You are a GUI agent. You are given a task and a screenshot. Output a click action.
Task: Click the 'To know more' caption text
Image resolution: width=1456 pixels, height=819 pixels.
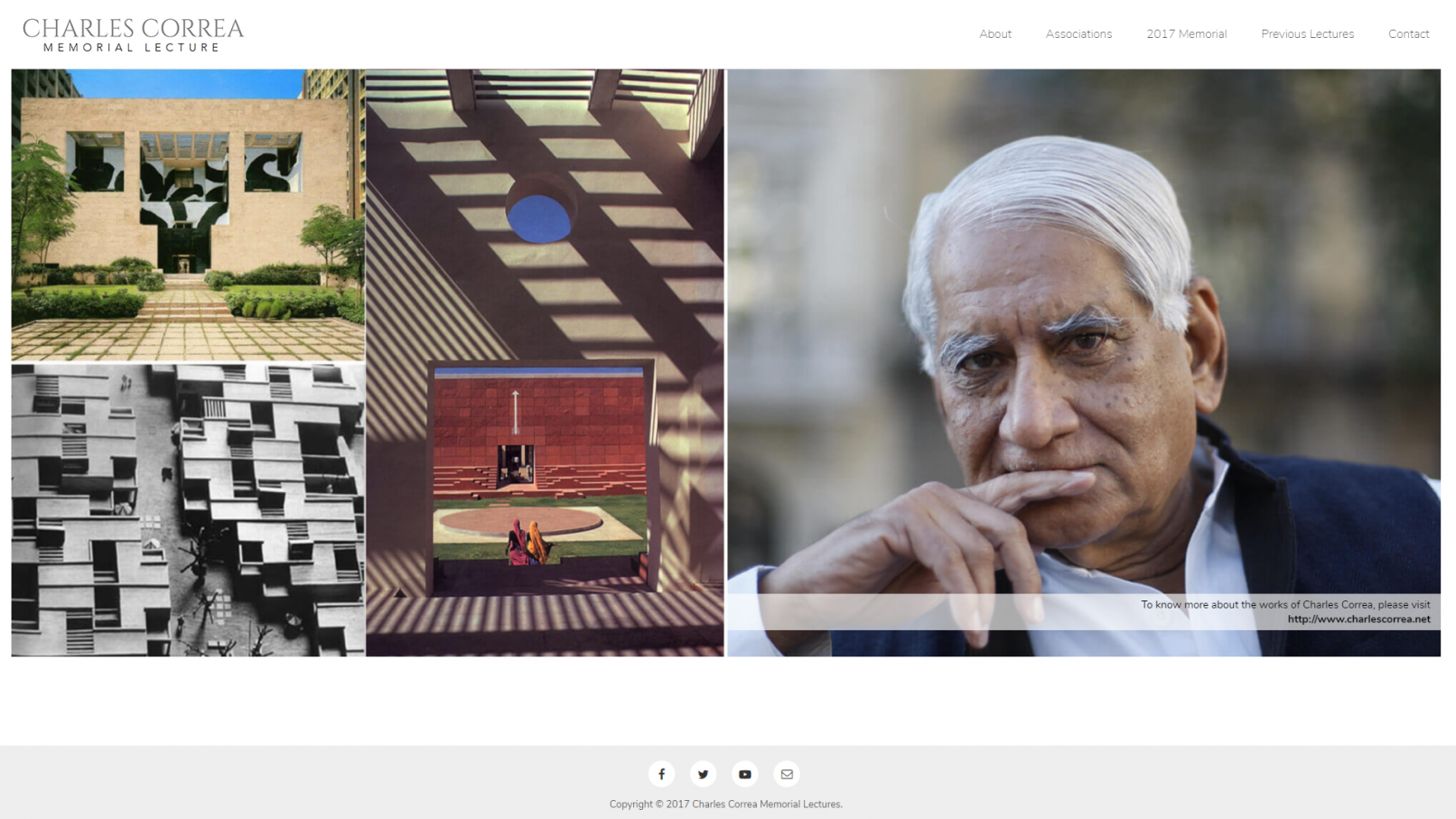1284,605
